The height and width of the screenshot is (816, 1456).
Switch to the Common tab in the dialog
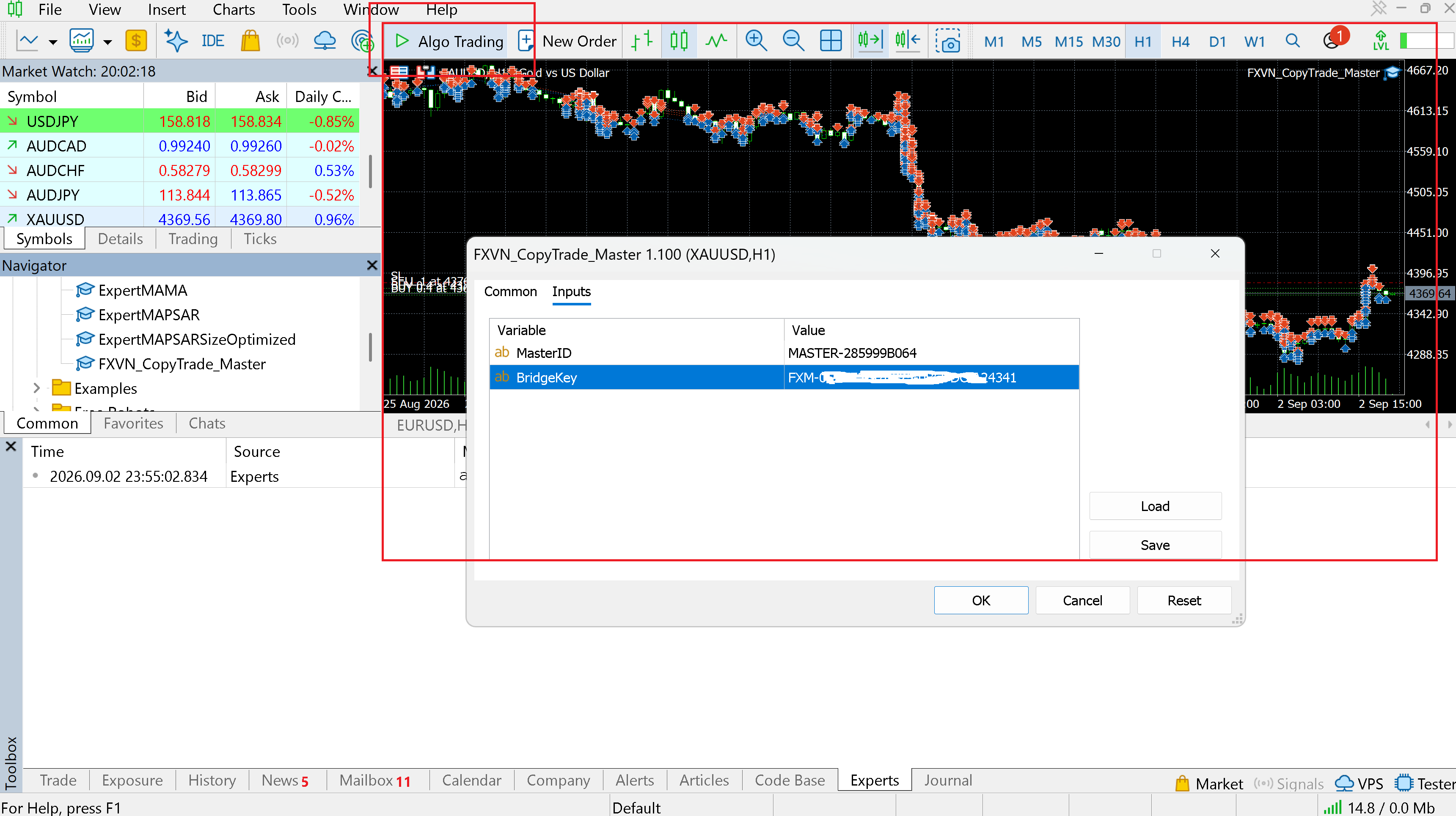[x=510, y=291]
